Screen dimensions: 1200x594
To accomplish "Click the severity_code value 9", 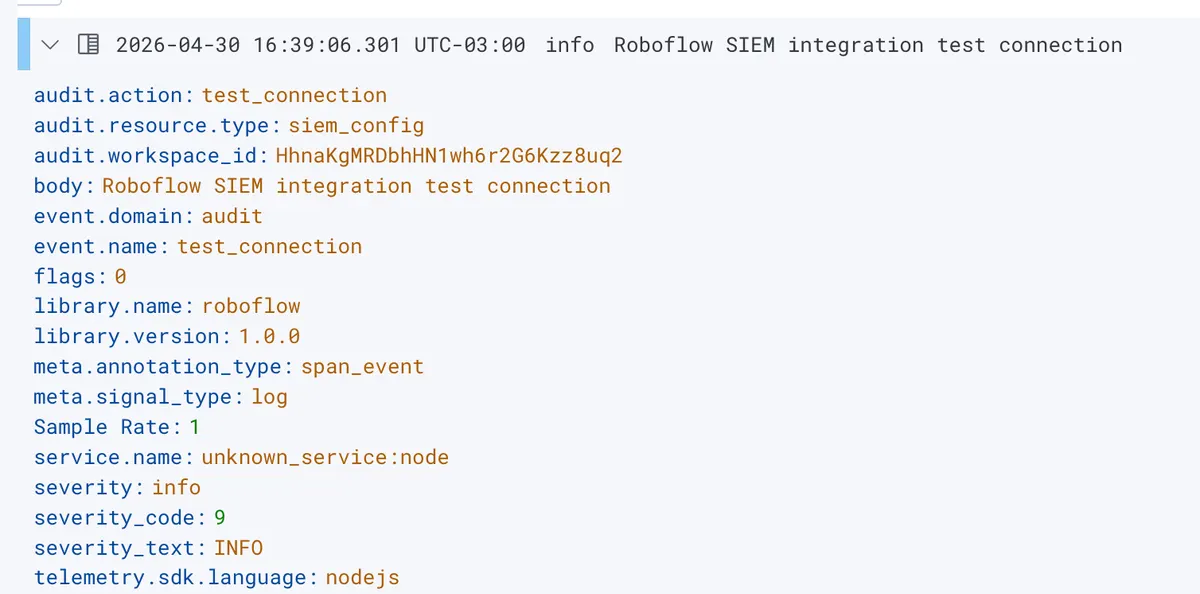I will click(x=220, y=517).
